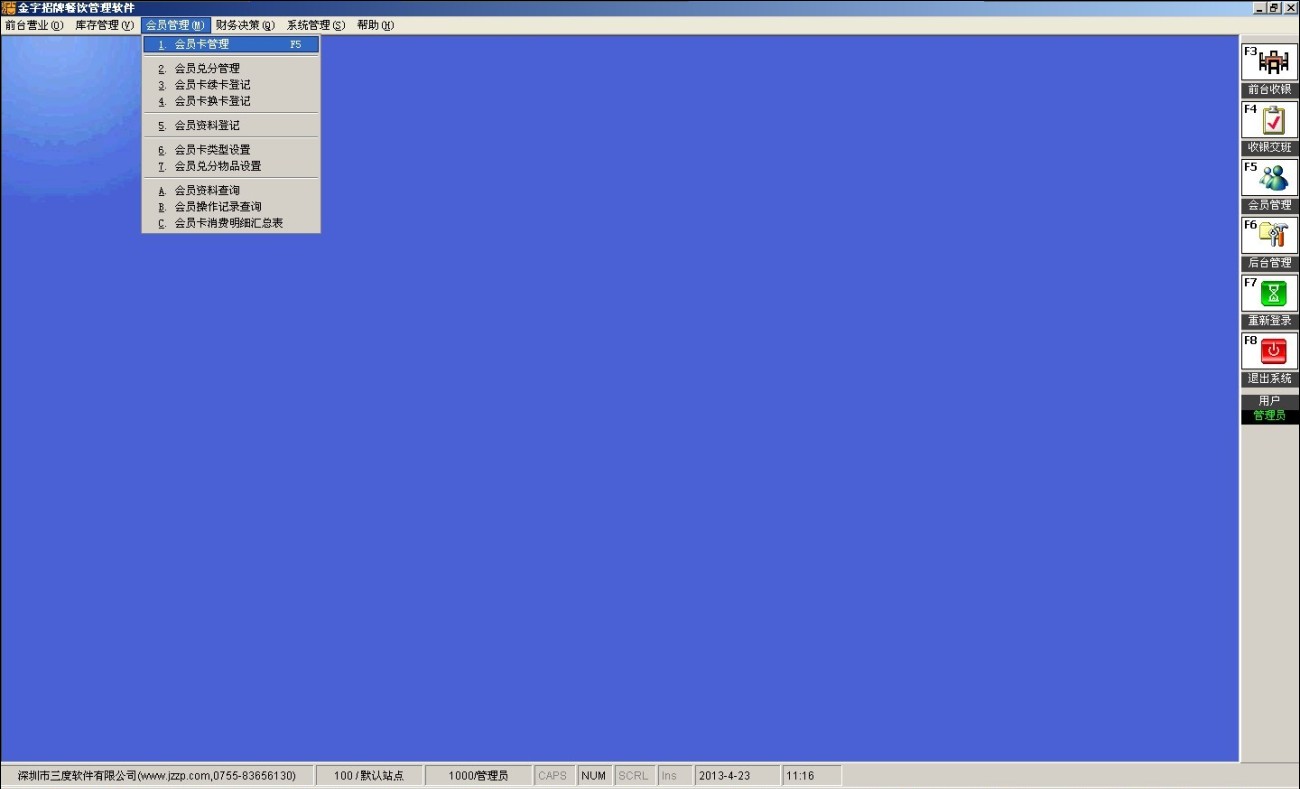This screenshot has width=1300, height=789.
Task: Open the 财务决策 menu
Action: click(x=245, y=25)
